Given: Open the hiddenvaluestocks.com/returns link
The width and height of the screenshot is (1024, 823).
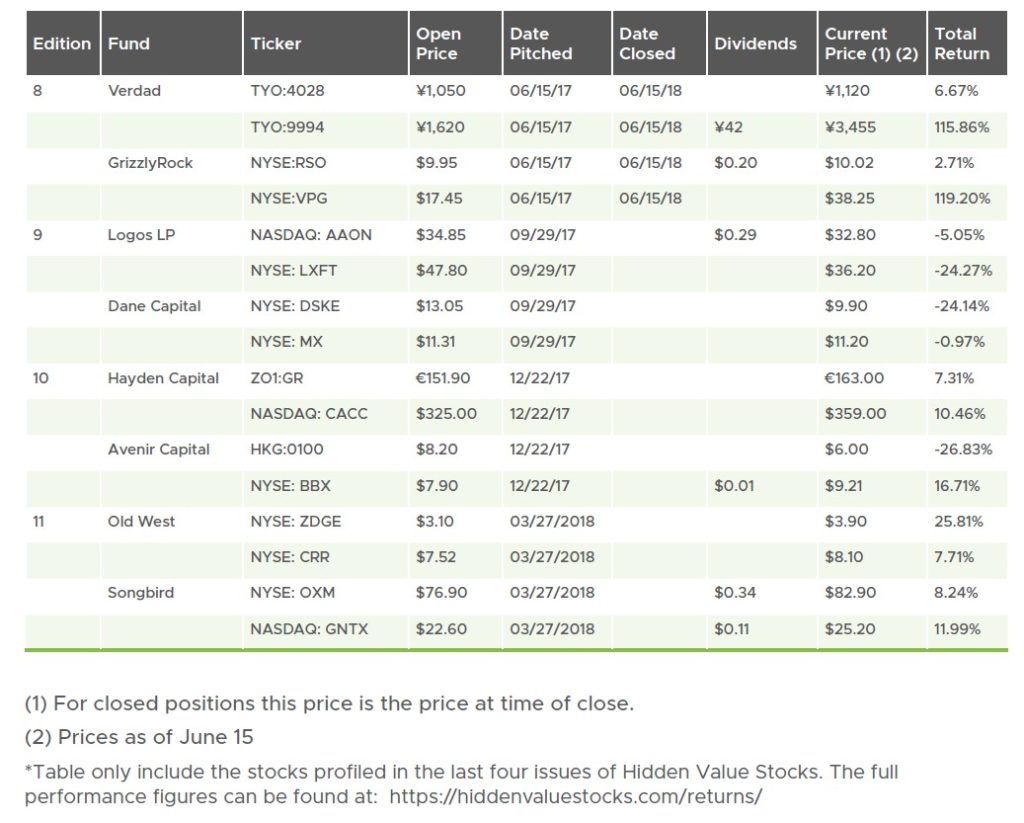Looking at the screenshot, I should 575,797.
